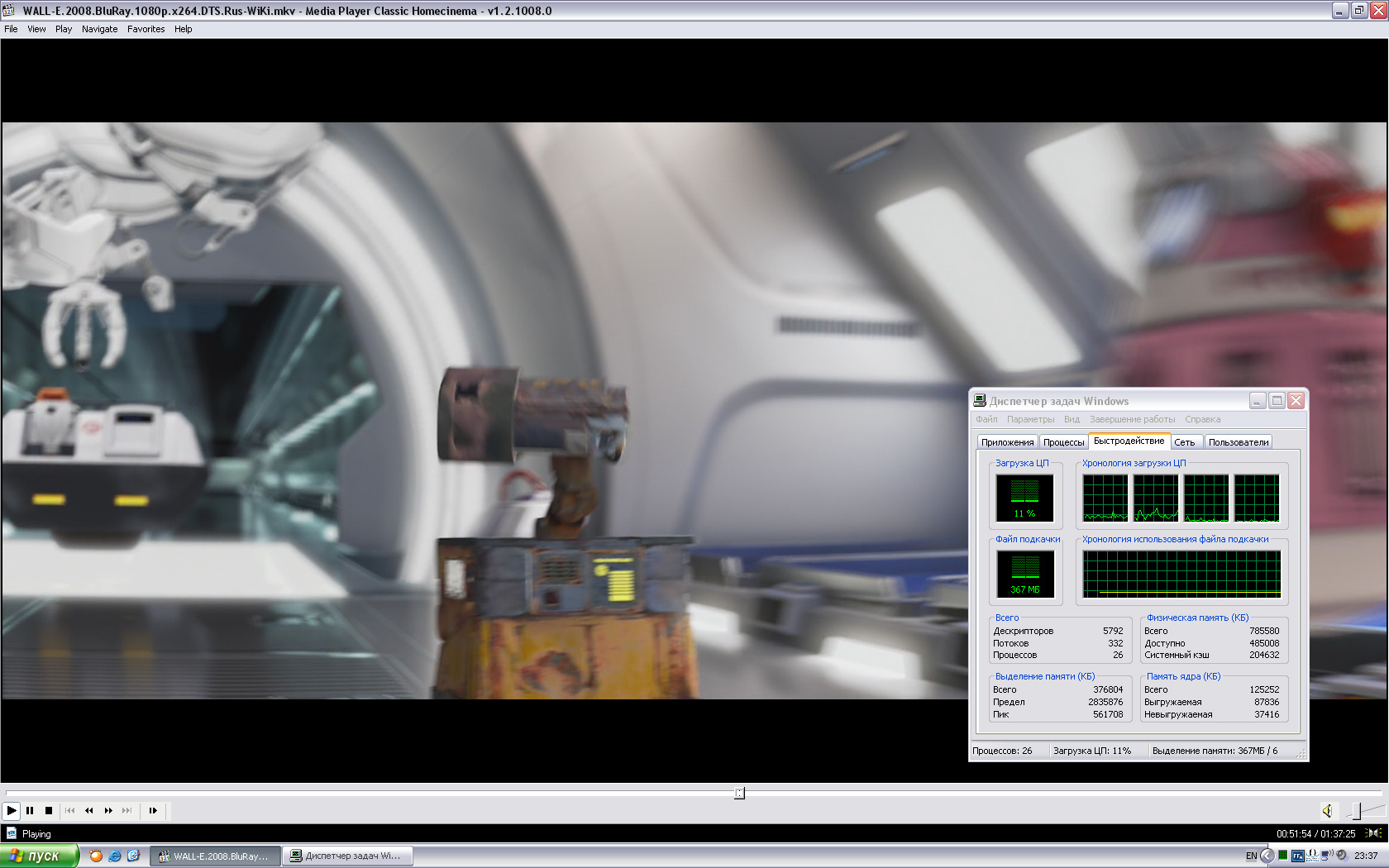Image resolution: width=1389 pixels, height=868 pixels.
Task: Mute audio using the speaker icon
Action: click(x=1326, y=811)
